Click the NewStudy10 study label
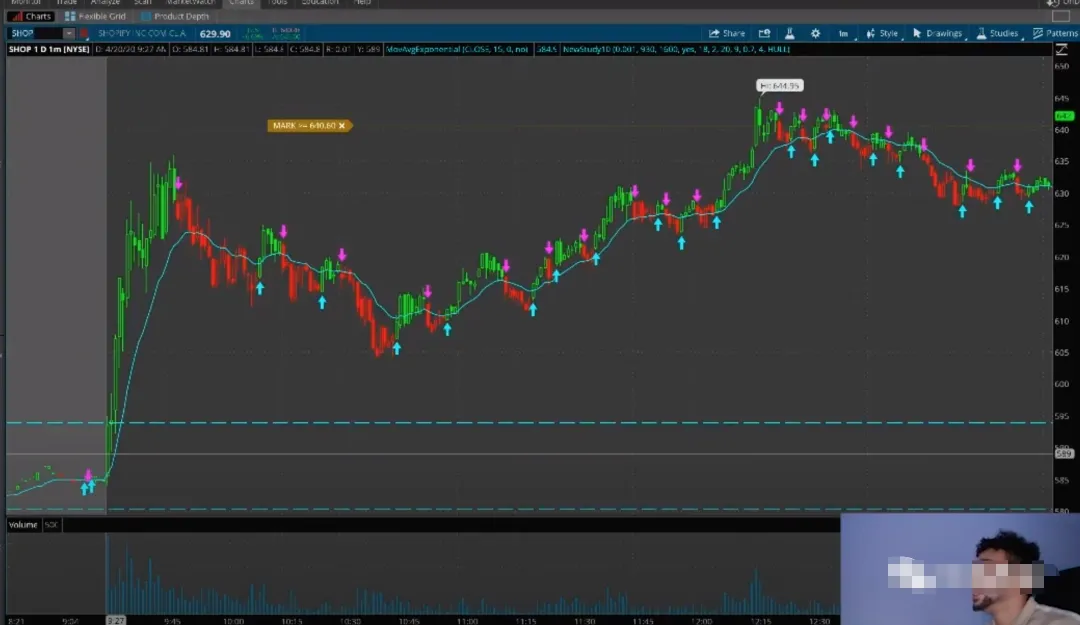 coord(676,49)
